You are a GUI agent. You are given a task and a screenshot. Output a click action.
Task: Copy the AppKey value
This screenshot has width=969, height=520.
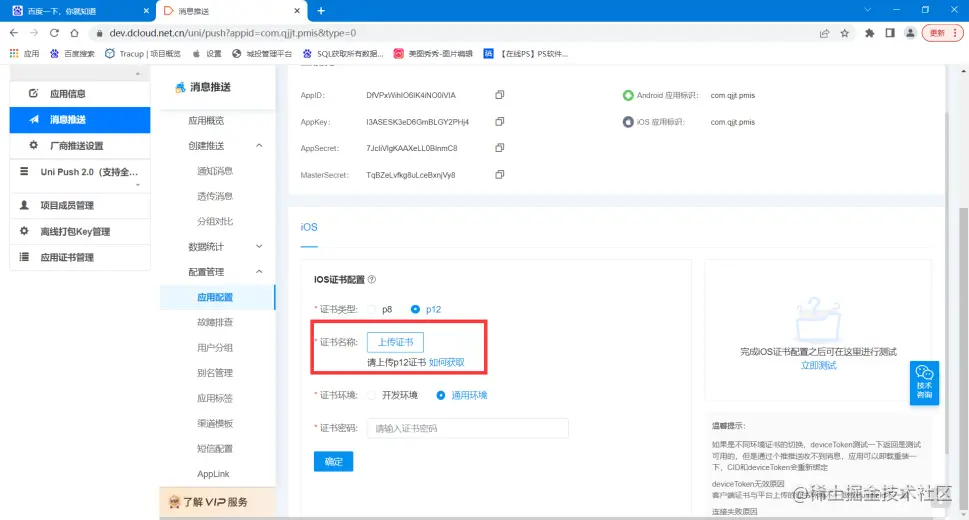[x=499, y=121]
